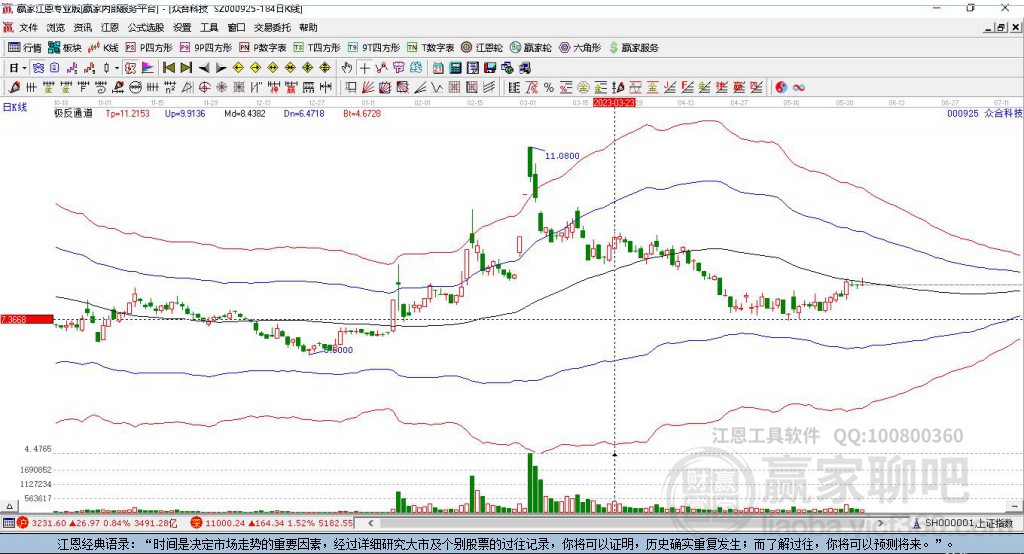
Task: Open the calendar icon in toolbar
Action: (438, 68)
